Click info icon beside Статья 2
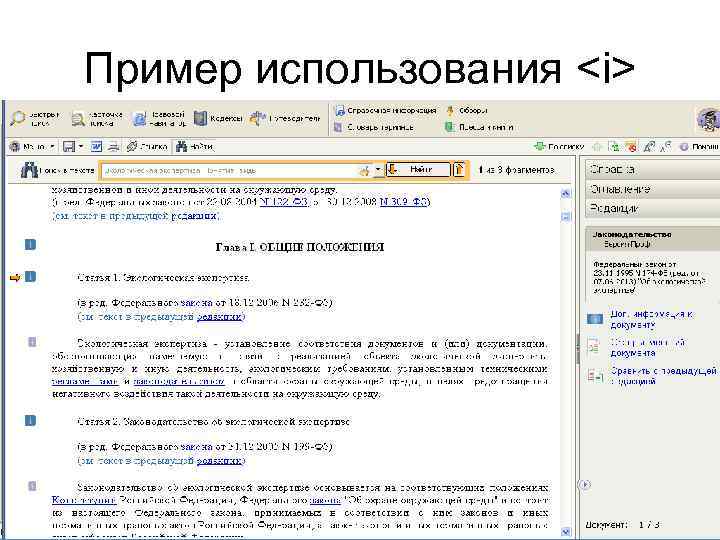 (30, 421)
